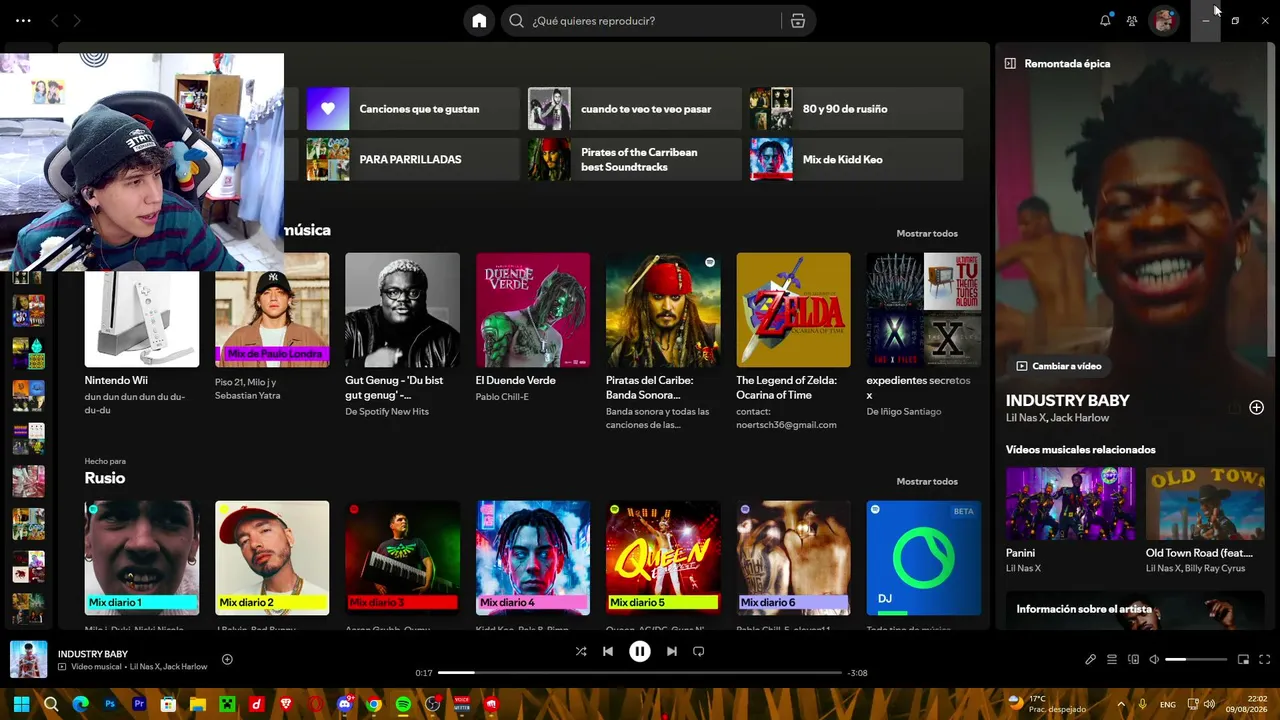Click Cambiar a vídeo
This screenshot has width=1280, height=720.
(x=1059, y=366)
